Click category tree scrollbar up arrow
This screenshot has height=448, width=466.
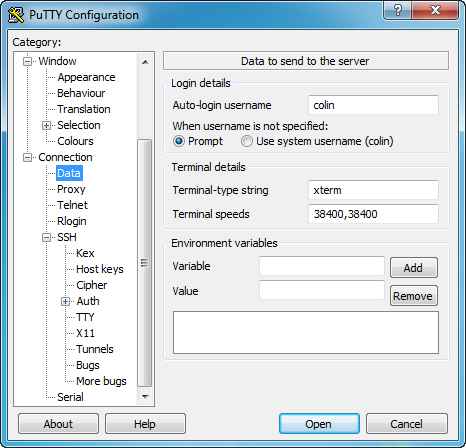pos(145,62)
